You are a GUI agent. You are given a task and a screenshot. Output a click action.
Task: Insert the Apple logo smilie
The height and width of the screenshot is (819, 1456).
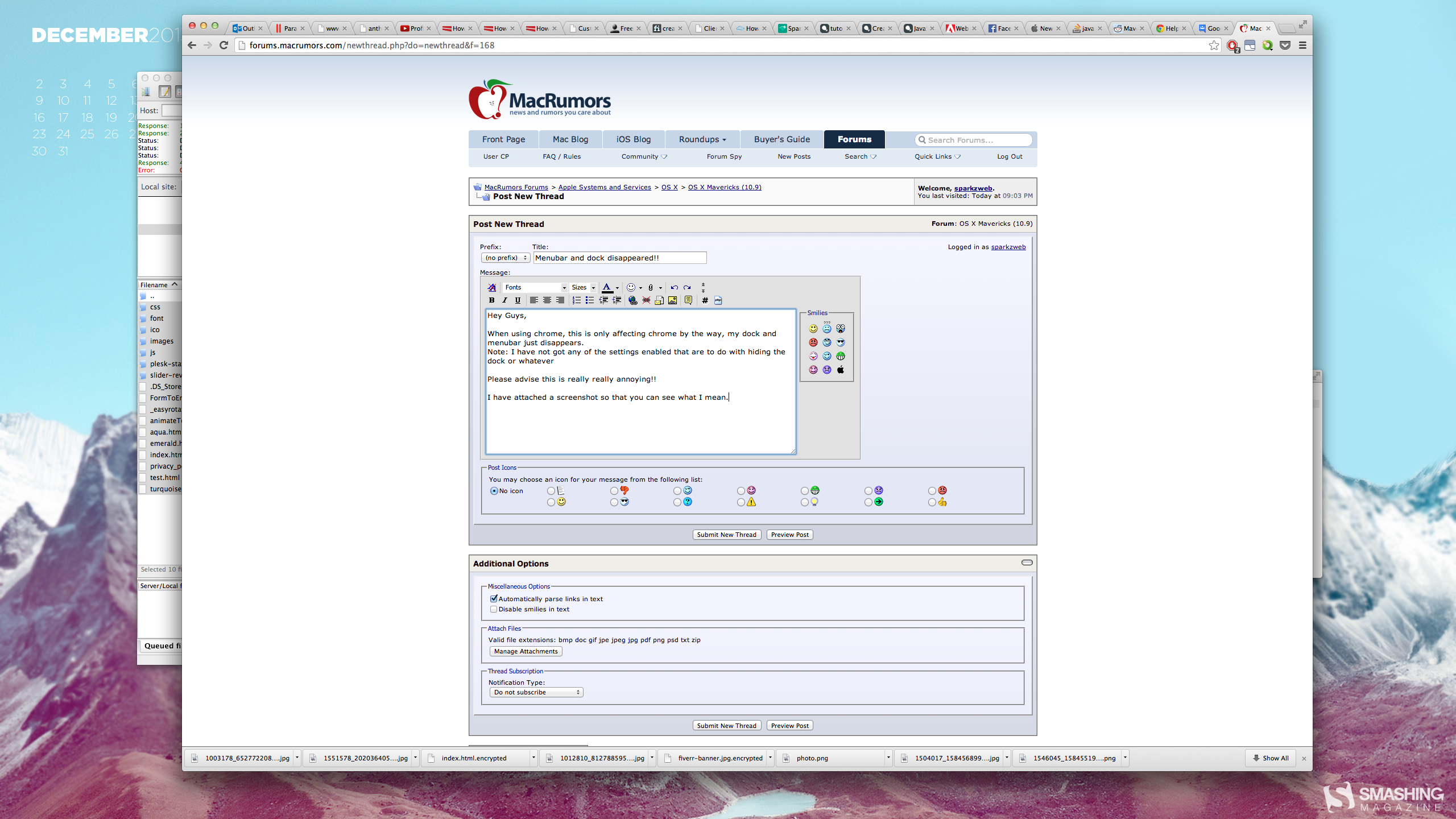[x=841, y=370]
